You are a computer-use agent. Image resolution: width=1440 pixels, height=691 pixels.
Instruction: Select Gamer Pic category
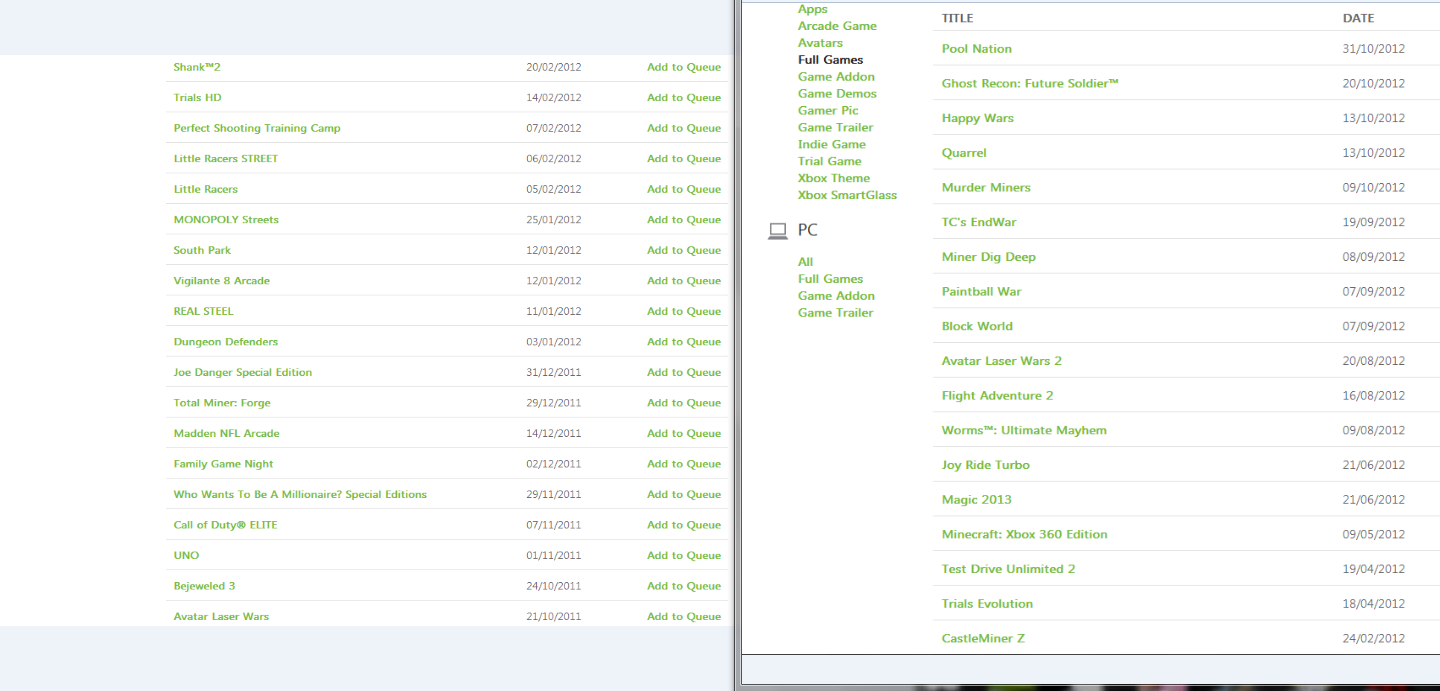828,111
